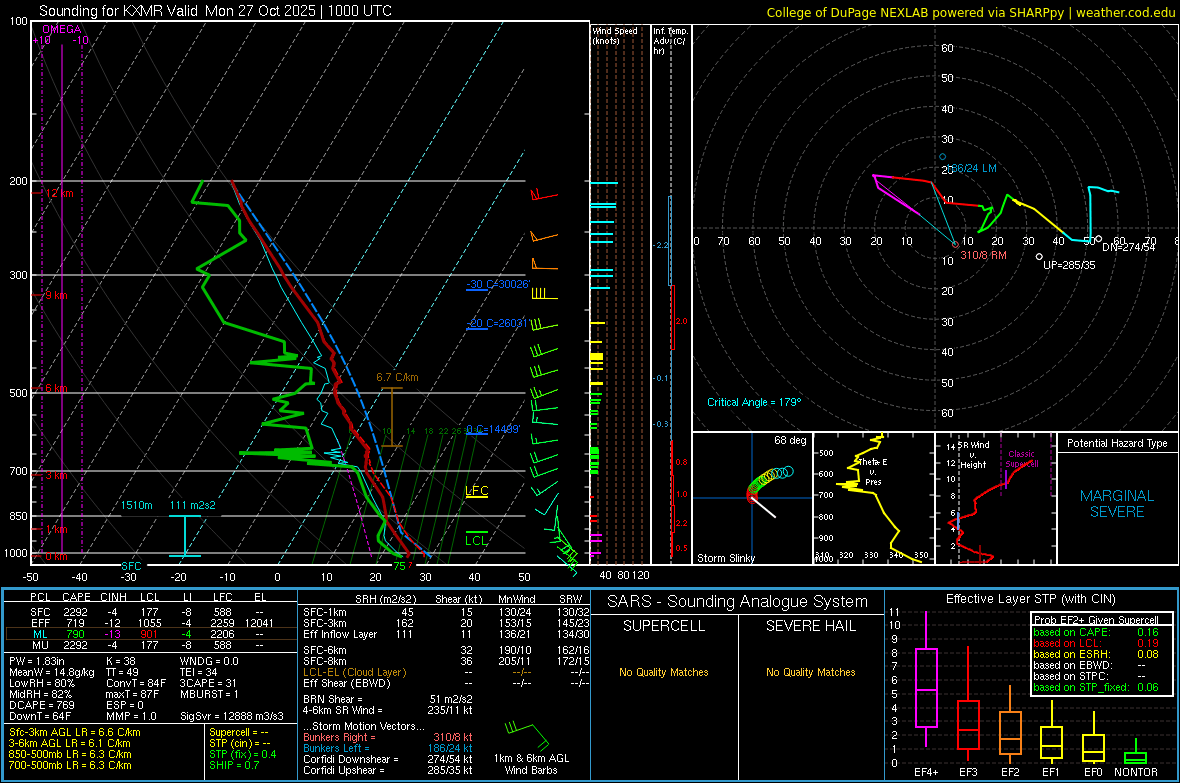Click the '-30 C=30026'' height label
Screen dimensions: 1180x783
(498, 284)
